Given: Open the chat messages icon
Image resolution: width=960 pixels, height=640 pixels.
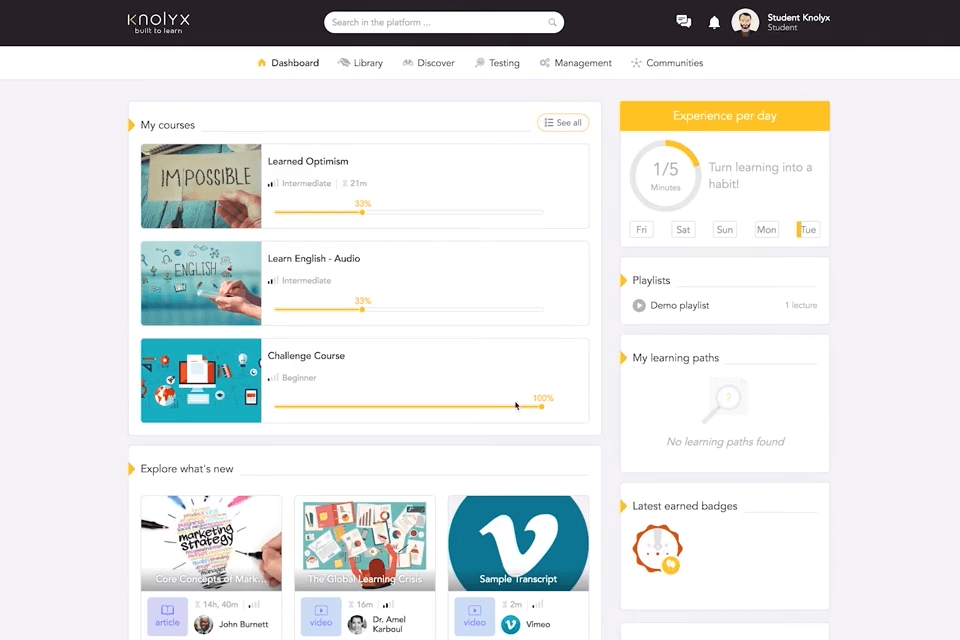Looking at the screenshot, I should [683, 22].
